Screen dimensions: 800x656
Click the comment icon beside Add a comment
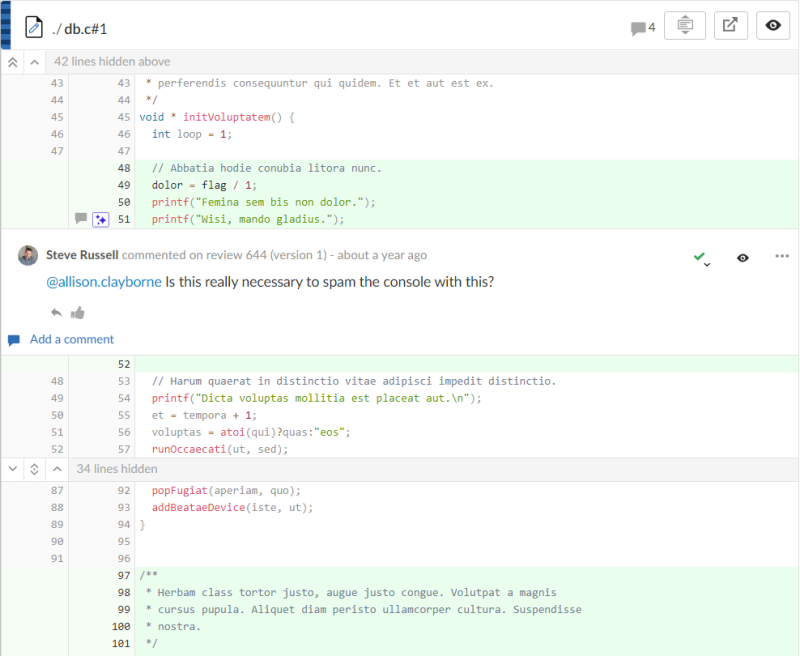click(12, 340)
